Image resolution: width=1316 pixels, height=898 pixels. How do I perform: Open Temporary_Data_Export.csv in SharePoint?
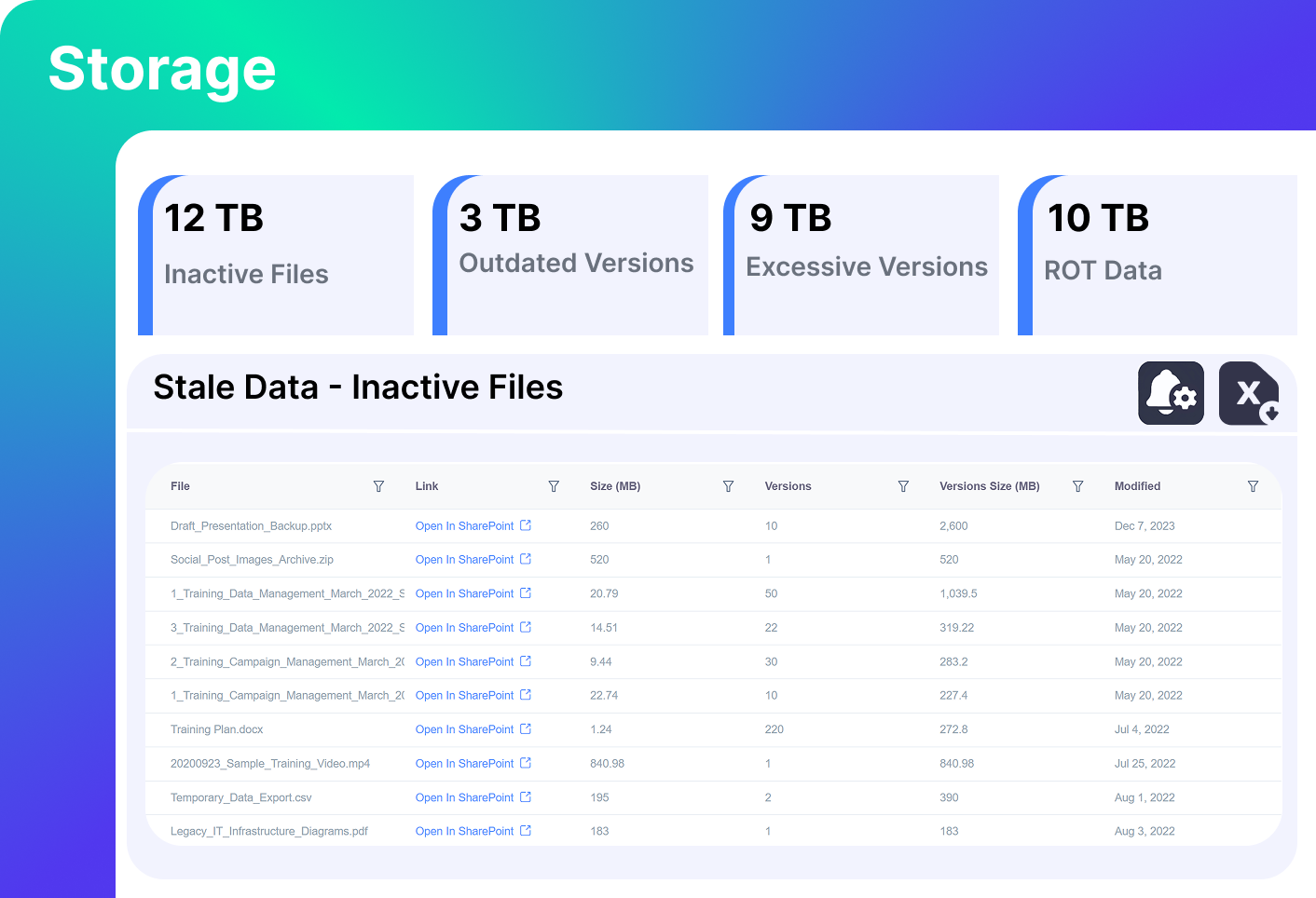[463, 797]
